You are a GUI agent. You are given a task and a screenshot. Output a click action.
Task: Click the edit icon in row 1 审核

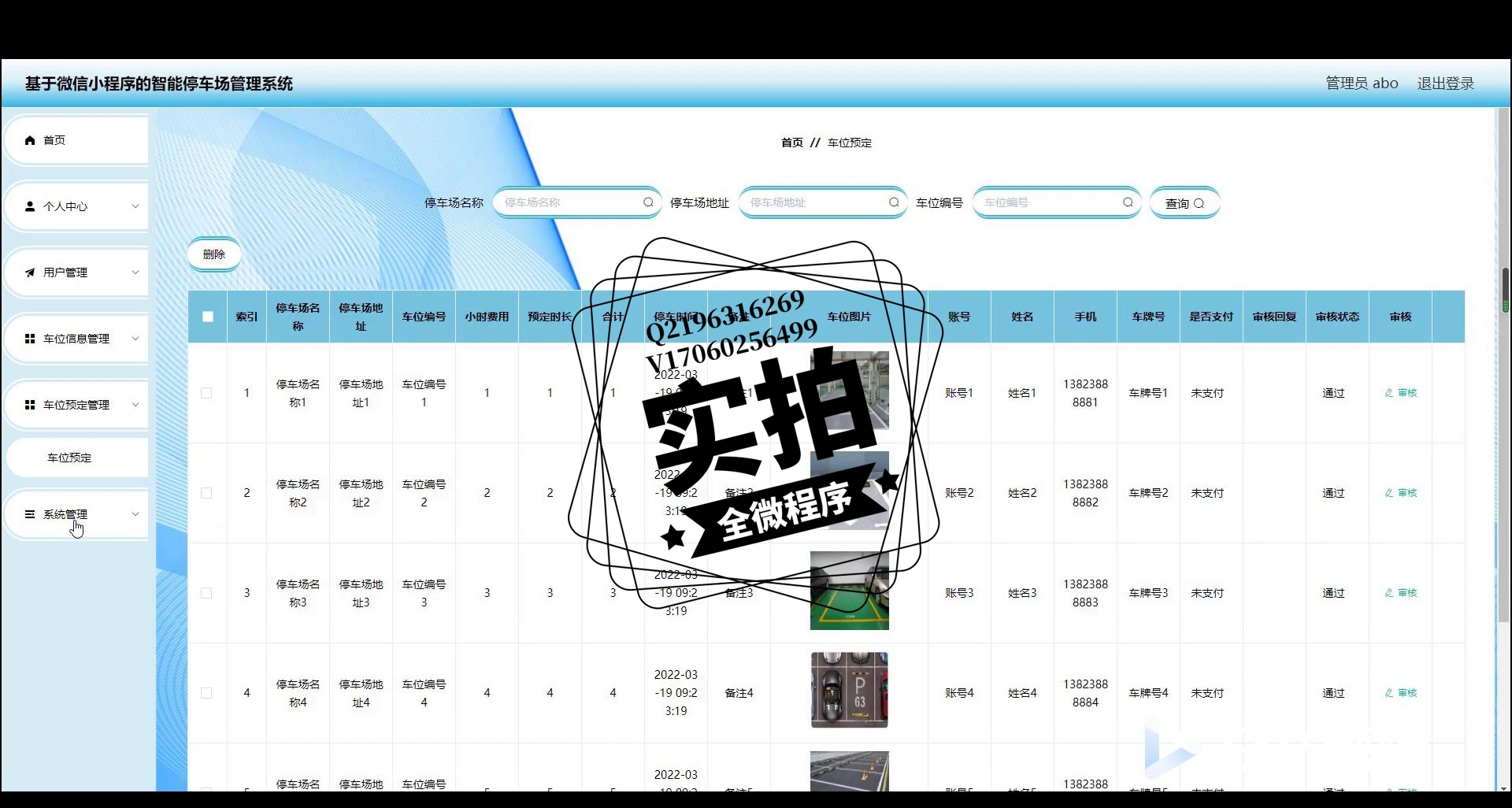coord(1389,393)
